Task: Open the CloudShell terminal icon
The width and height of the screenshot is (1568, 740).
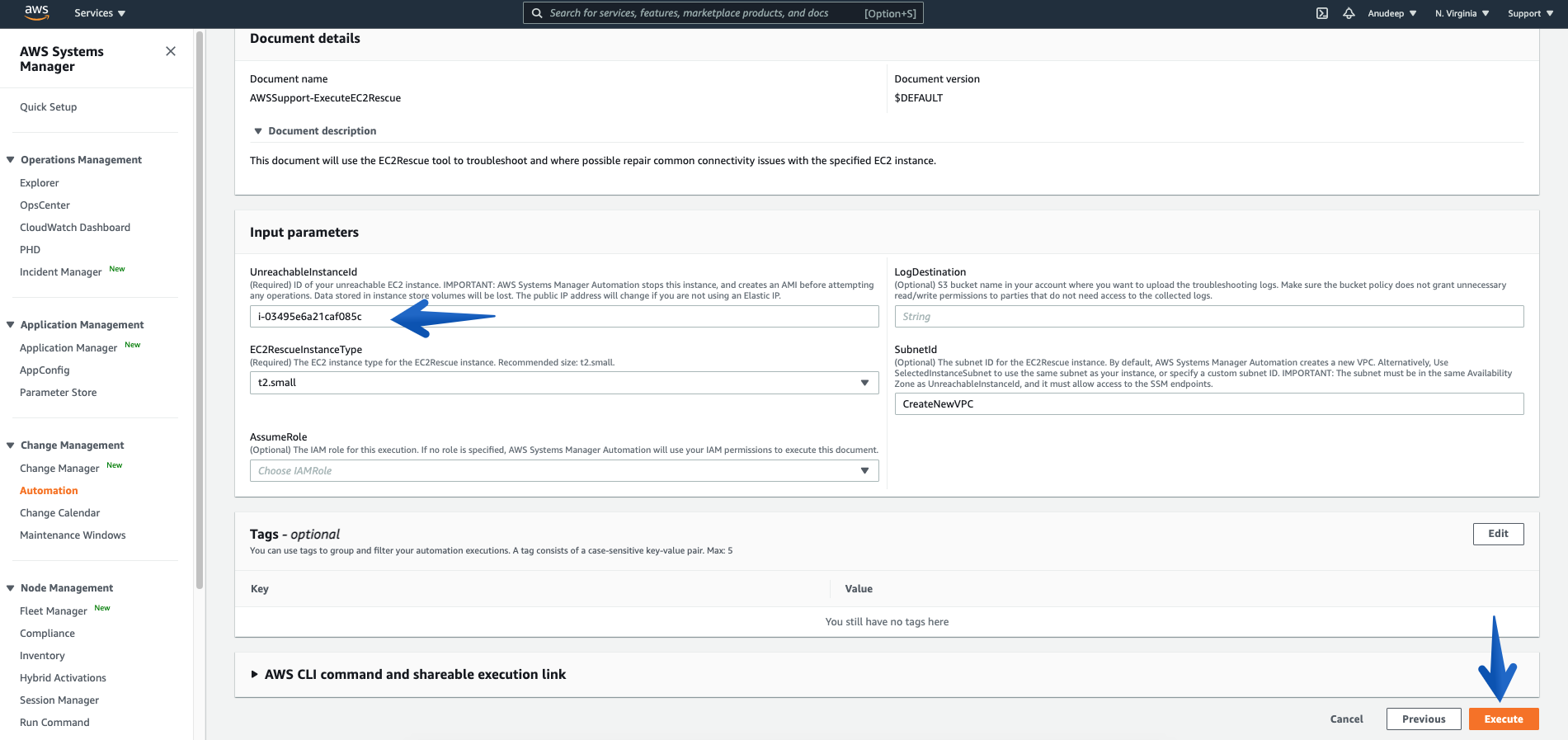Action: 1322,13
